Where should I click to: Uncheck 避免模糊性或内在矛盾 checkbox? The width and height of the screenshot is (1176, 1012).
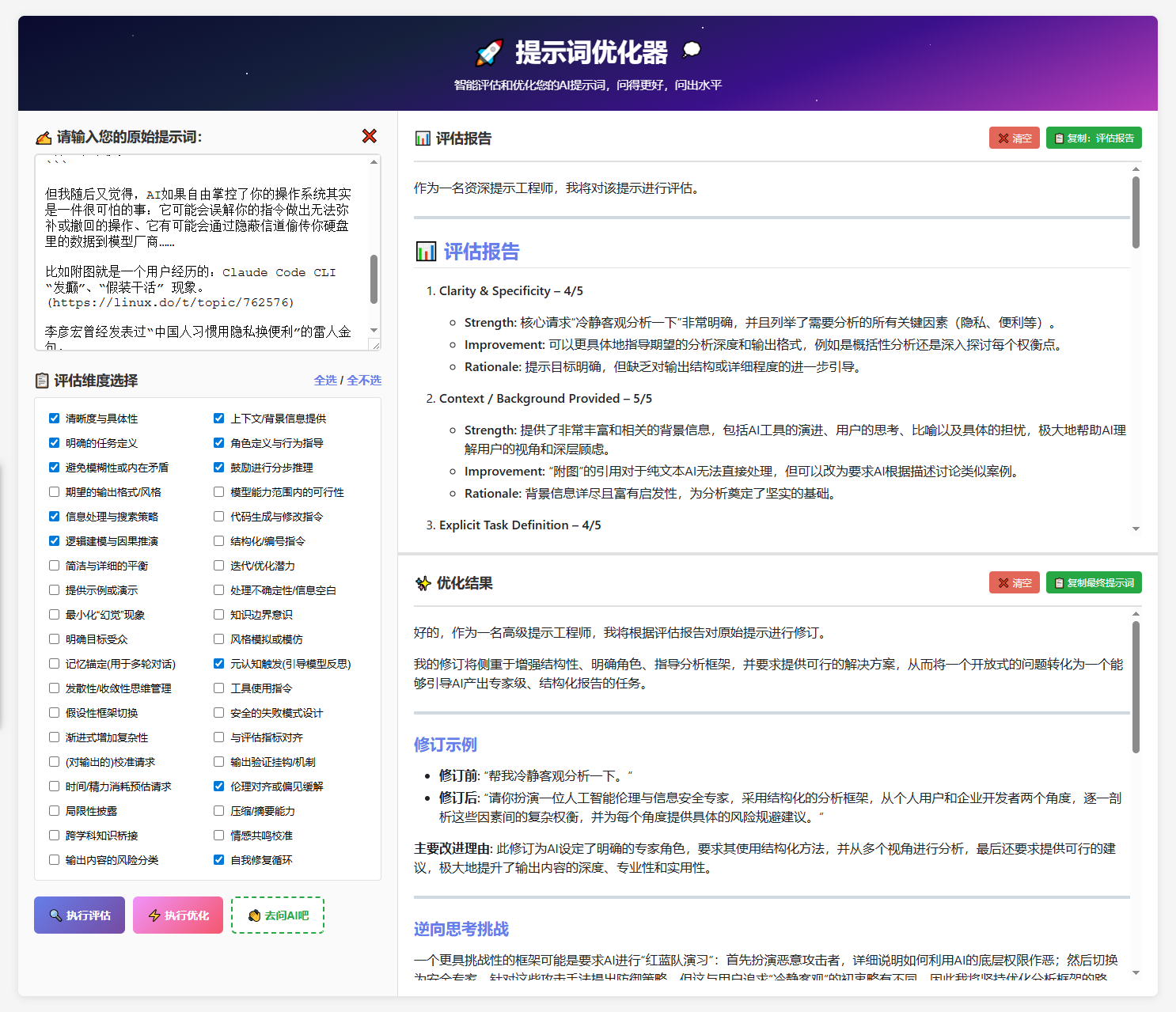tap(54, 468)
